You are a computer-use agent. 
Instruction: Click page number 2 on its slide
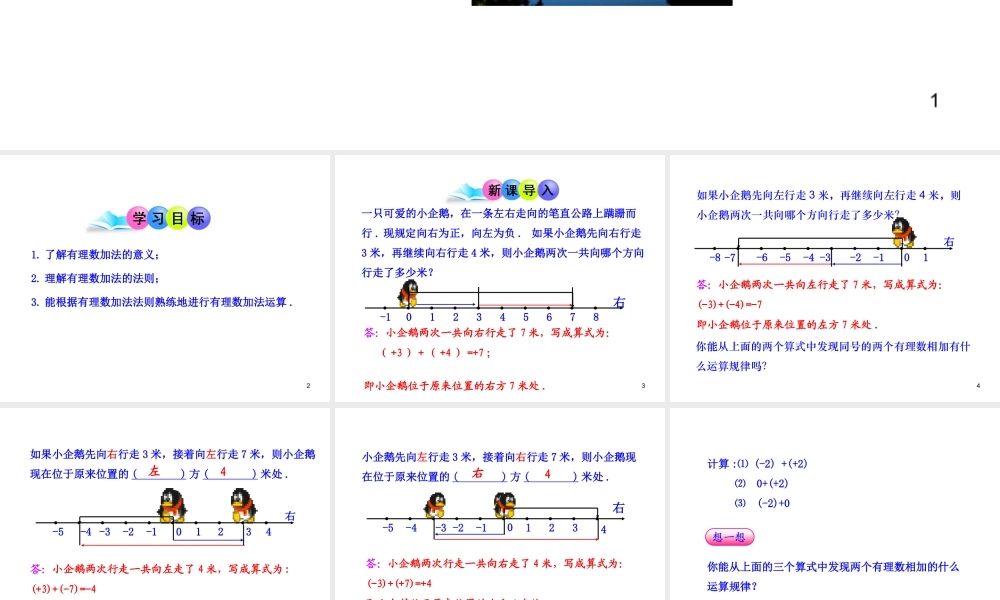pyautogui.click(x=308, y=385)
